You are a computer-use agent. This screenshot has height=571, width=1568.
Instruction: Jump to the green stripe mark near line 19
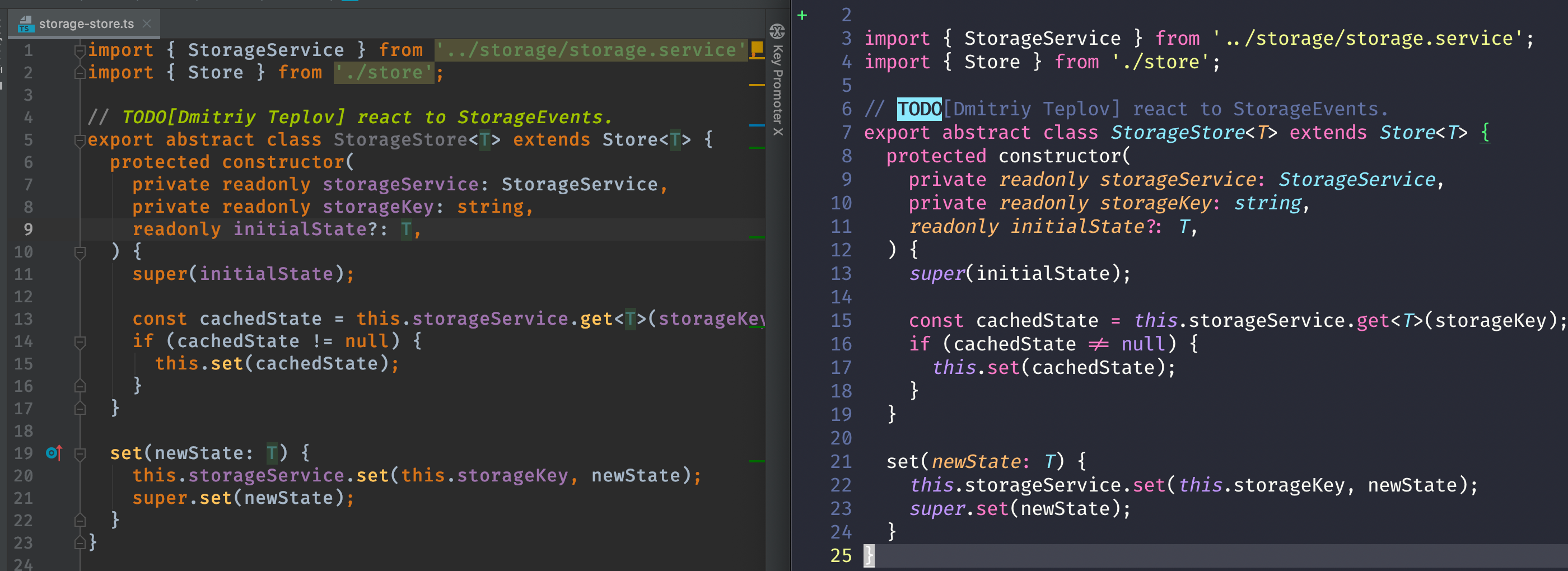757,461
